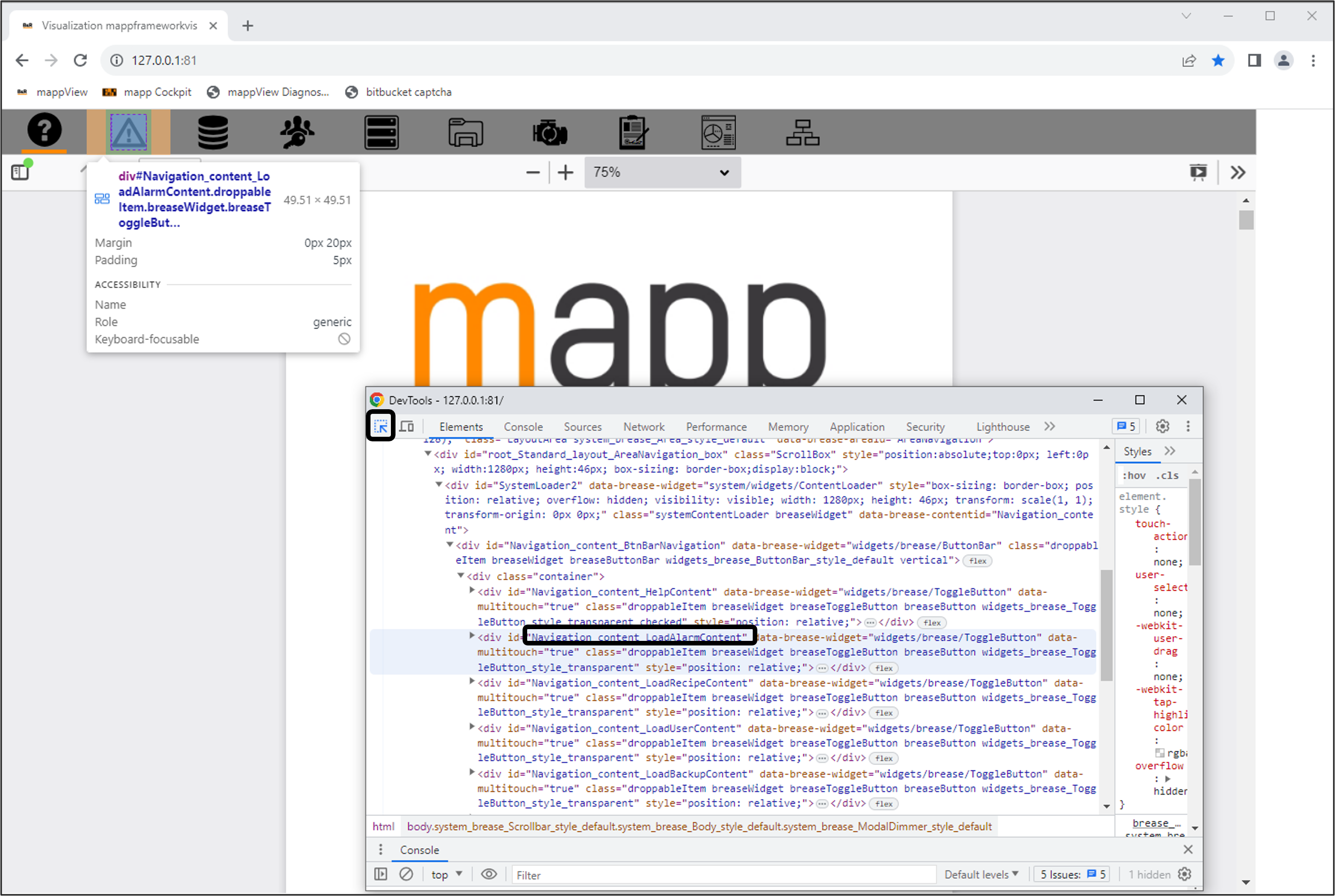The image size is (1335, 896).
Task: Clear the console
Action: (406, 874)
